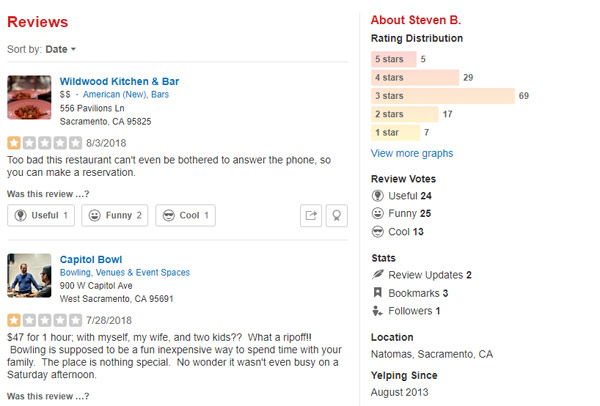Screen dimensions: 600x406
Task: Vote the Wildwood review as Useful
Action: point(41,215)
